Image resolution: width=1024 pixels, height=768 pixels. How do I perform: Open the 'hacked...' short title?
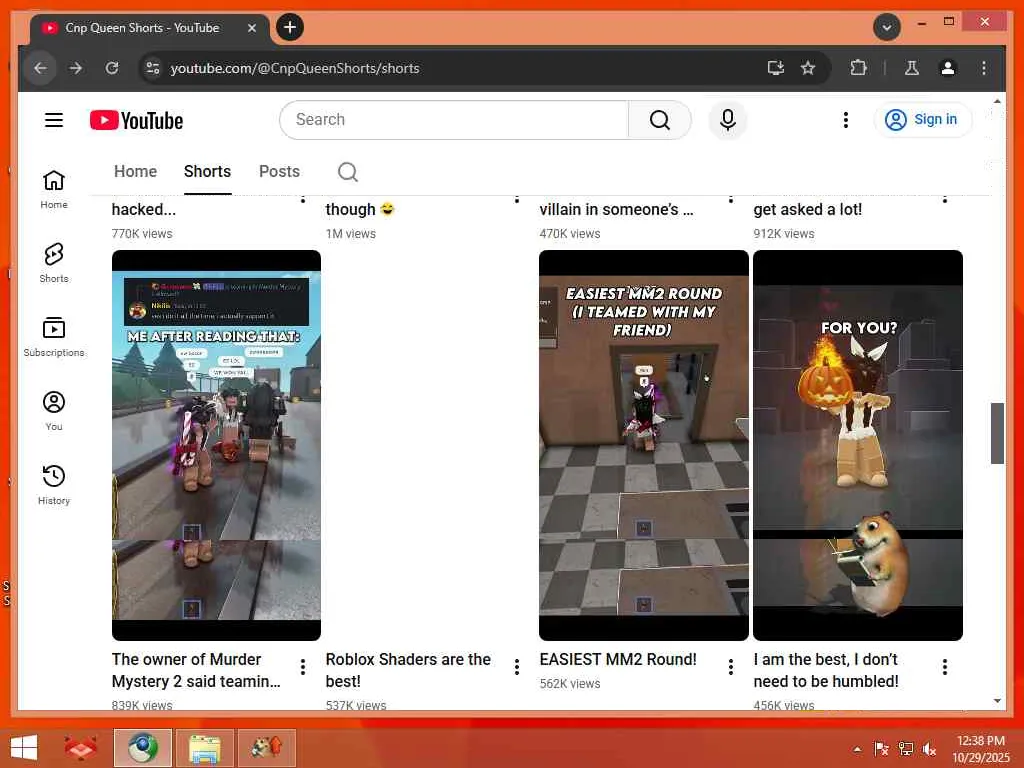coord(144,209)
